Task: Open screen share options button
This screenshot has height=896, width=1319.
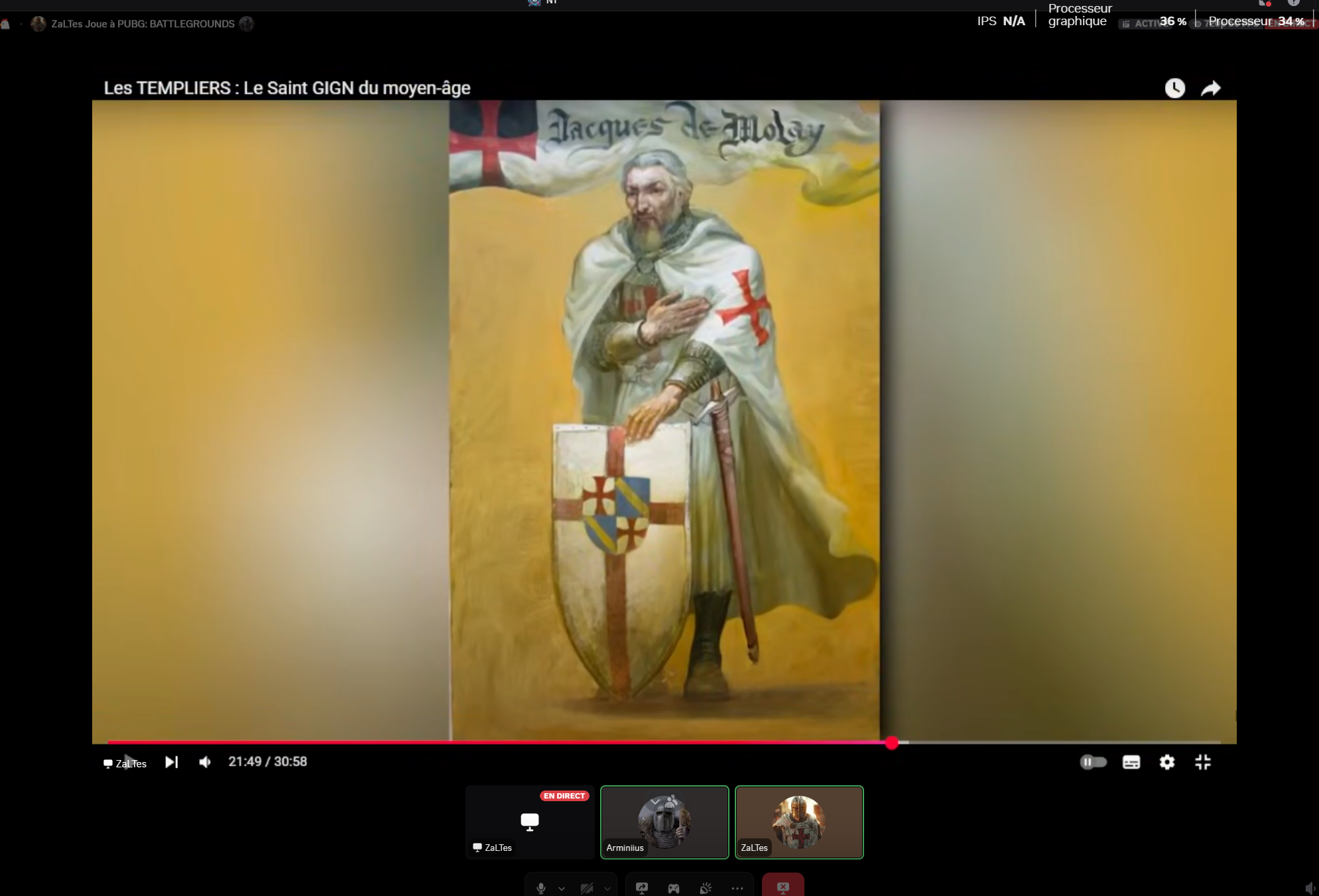Action: point(641,887)
